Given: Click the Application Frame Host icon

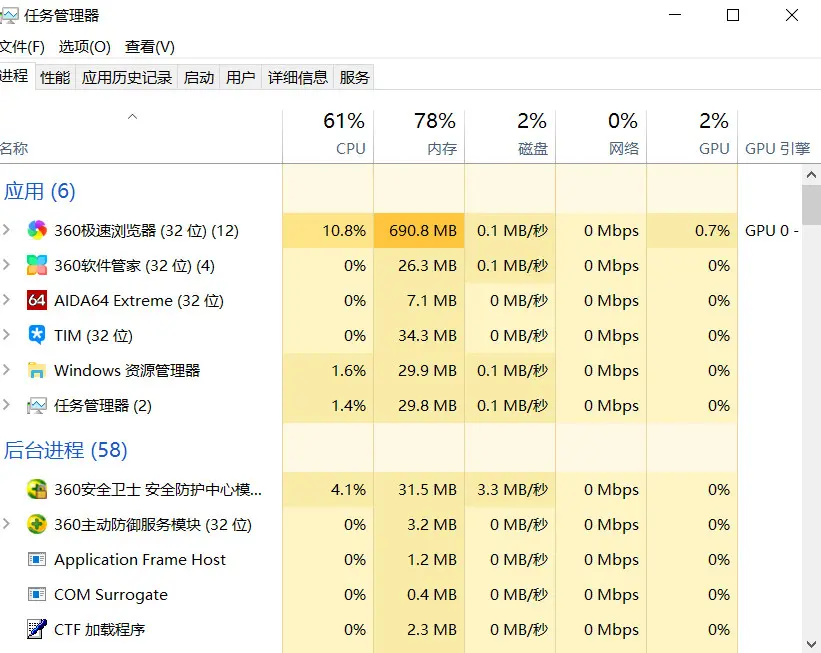Looking at the screenshot, I should [x=37, y=559].
